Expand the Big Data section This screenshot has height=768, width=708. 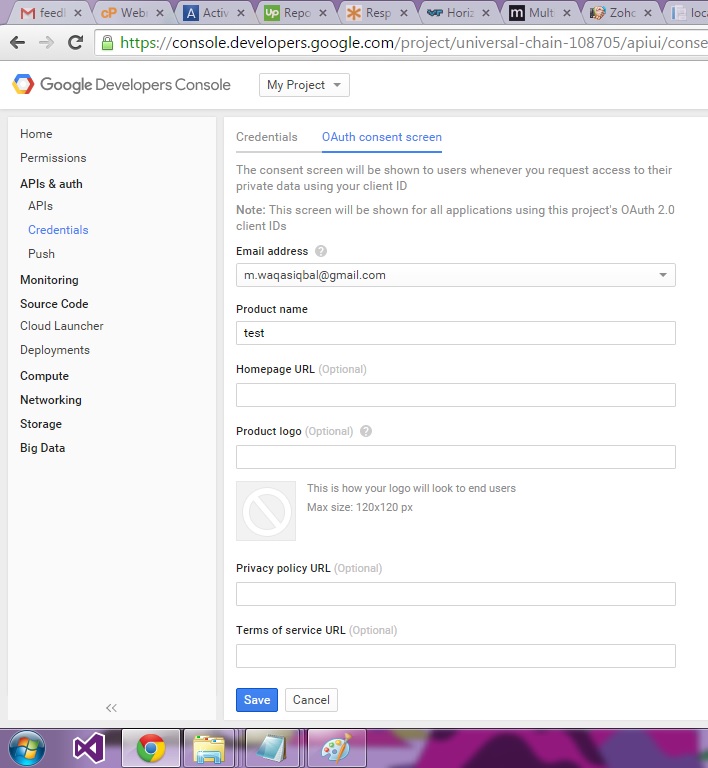[43, 448]
